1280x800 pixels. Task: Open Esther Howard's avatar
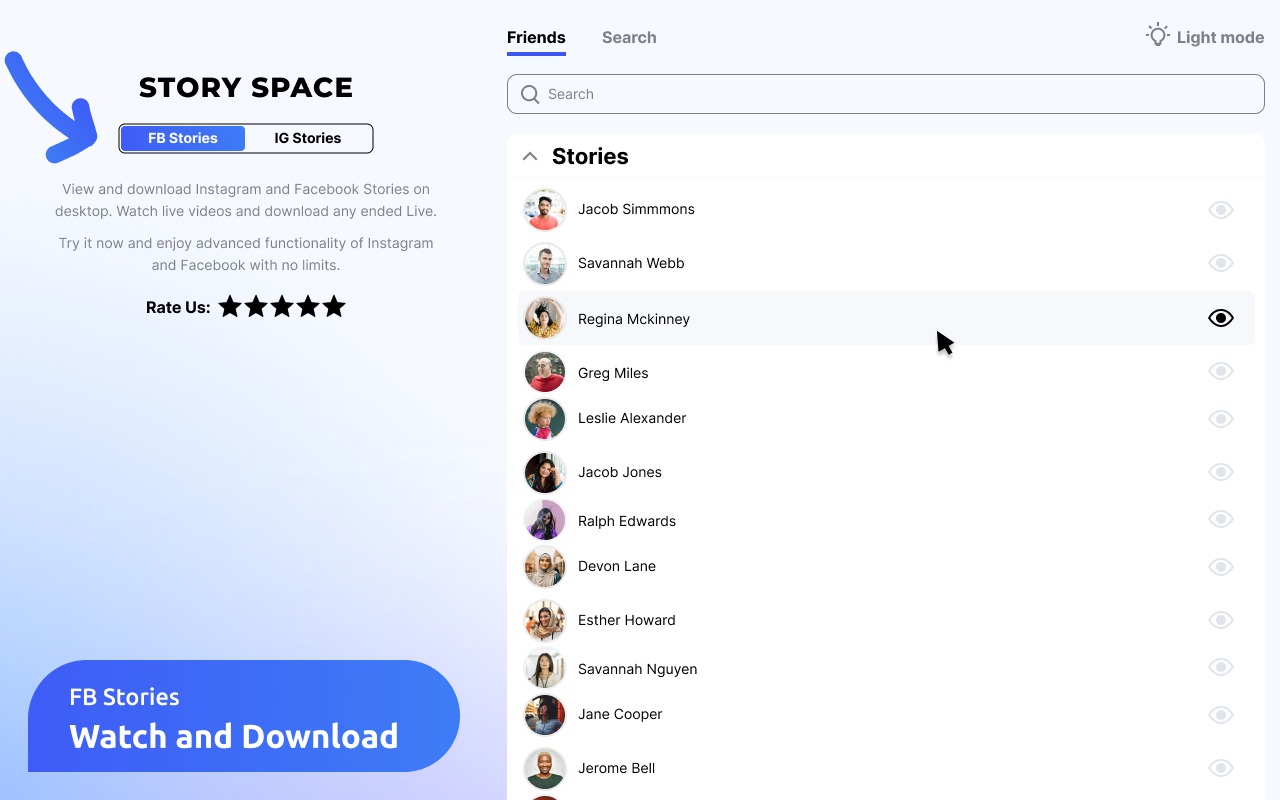545,621
